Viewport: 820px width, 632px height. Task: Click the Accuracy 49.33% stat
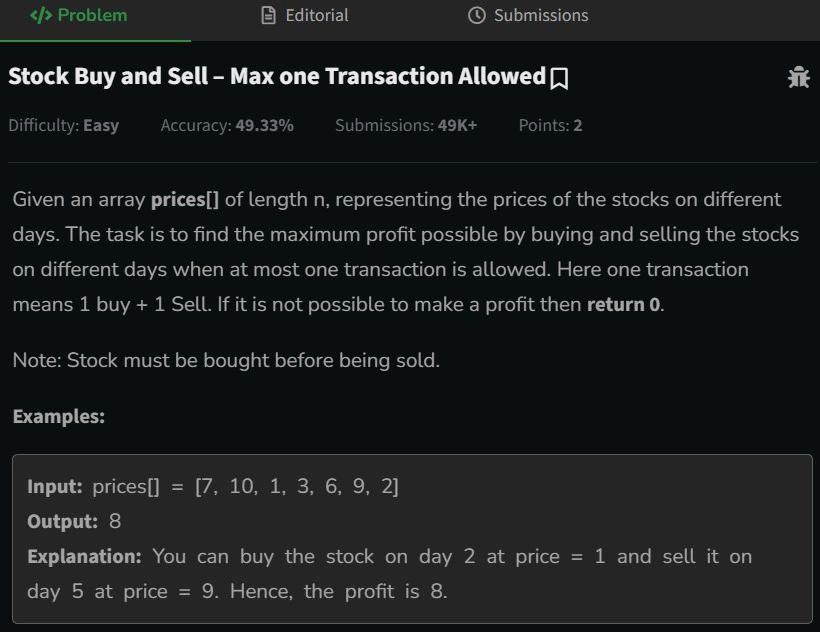227,125
